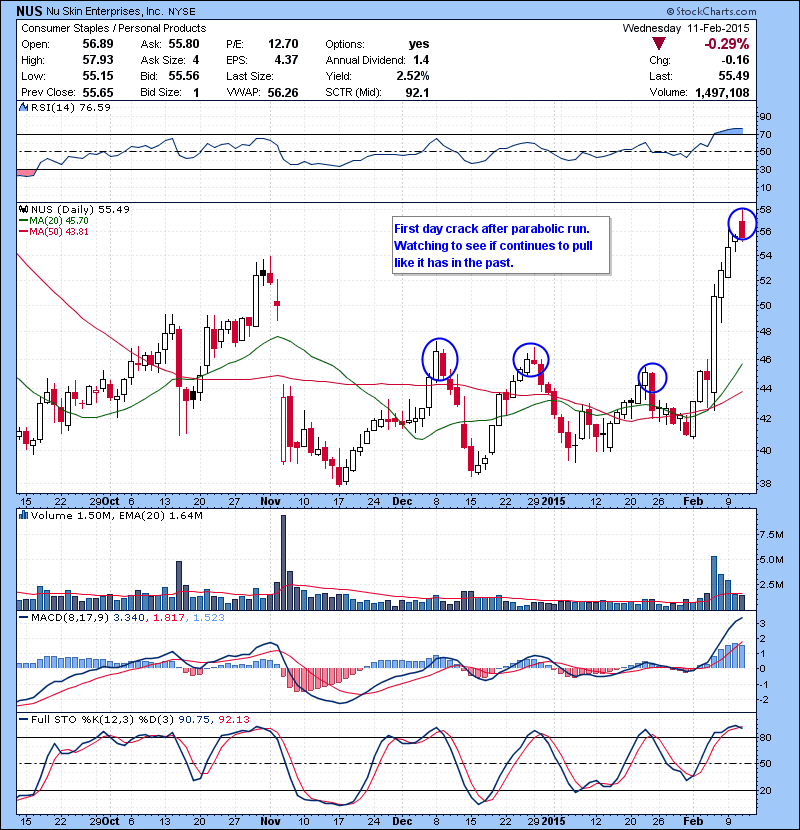
Task: Click the green MA(20) legend line
Action: (23, 220)
